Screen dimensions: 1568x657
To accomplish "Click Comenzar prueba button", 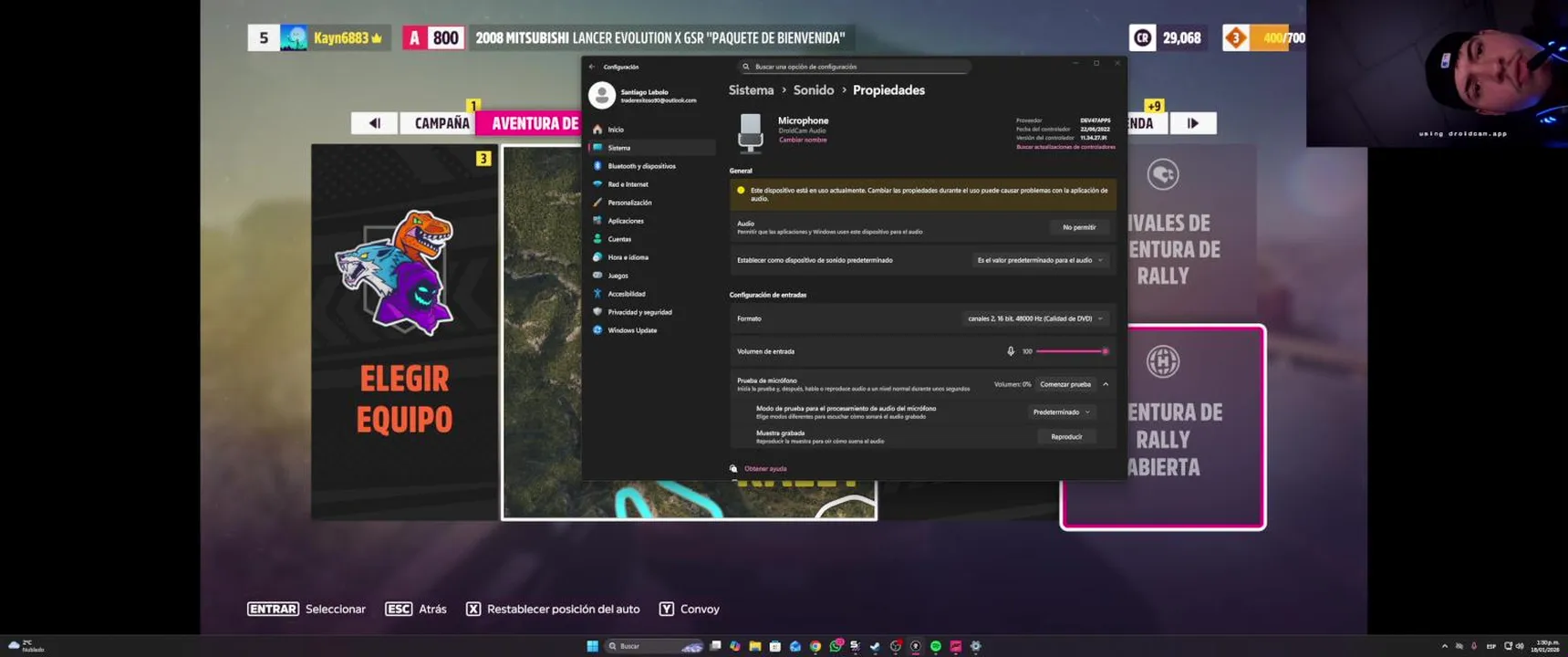I will (x=1064, y=384).
